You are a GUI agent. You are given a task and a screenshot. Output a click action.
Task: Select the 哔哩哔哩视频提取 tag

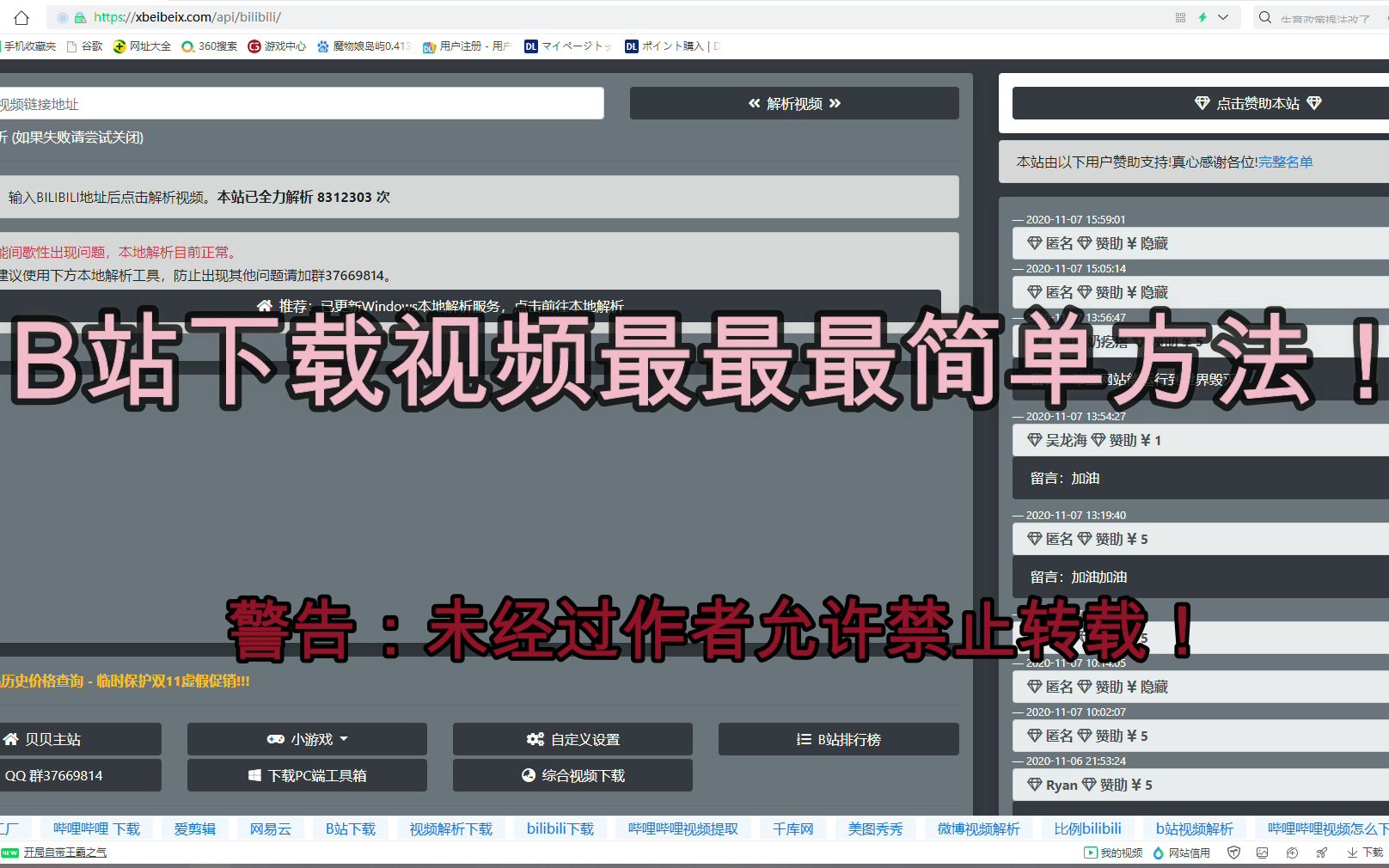(x=683, y=828)
